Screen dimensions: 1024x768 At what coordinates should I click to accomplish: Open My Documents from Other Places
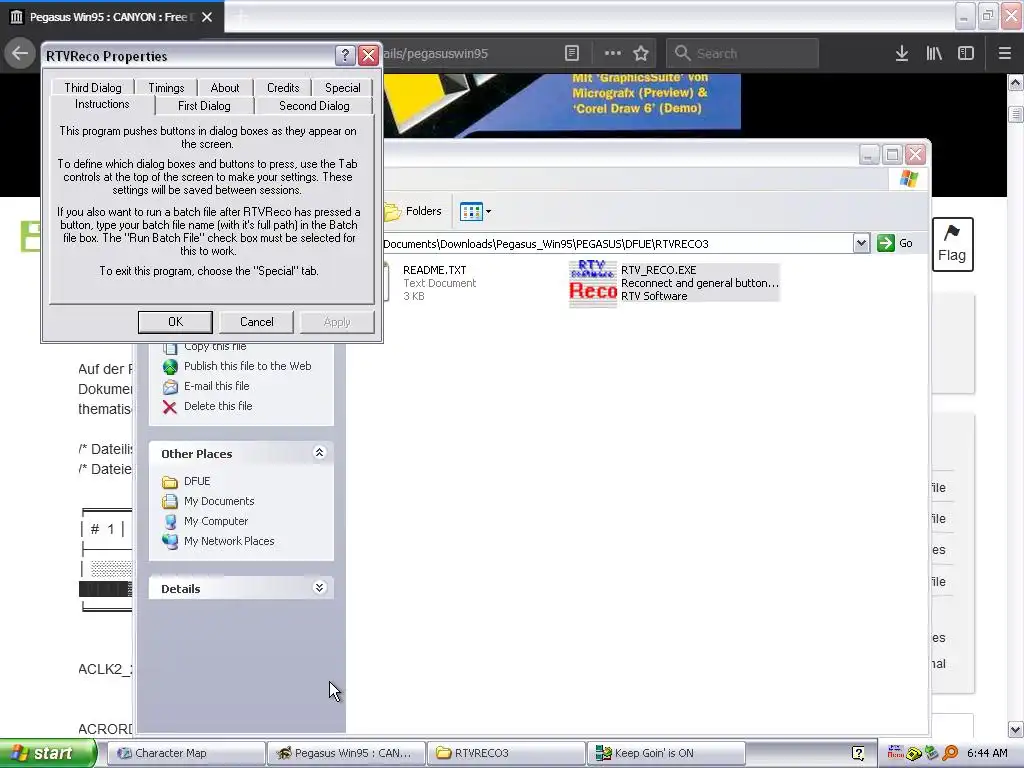(219, 501)
